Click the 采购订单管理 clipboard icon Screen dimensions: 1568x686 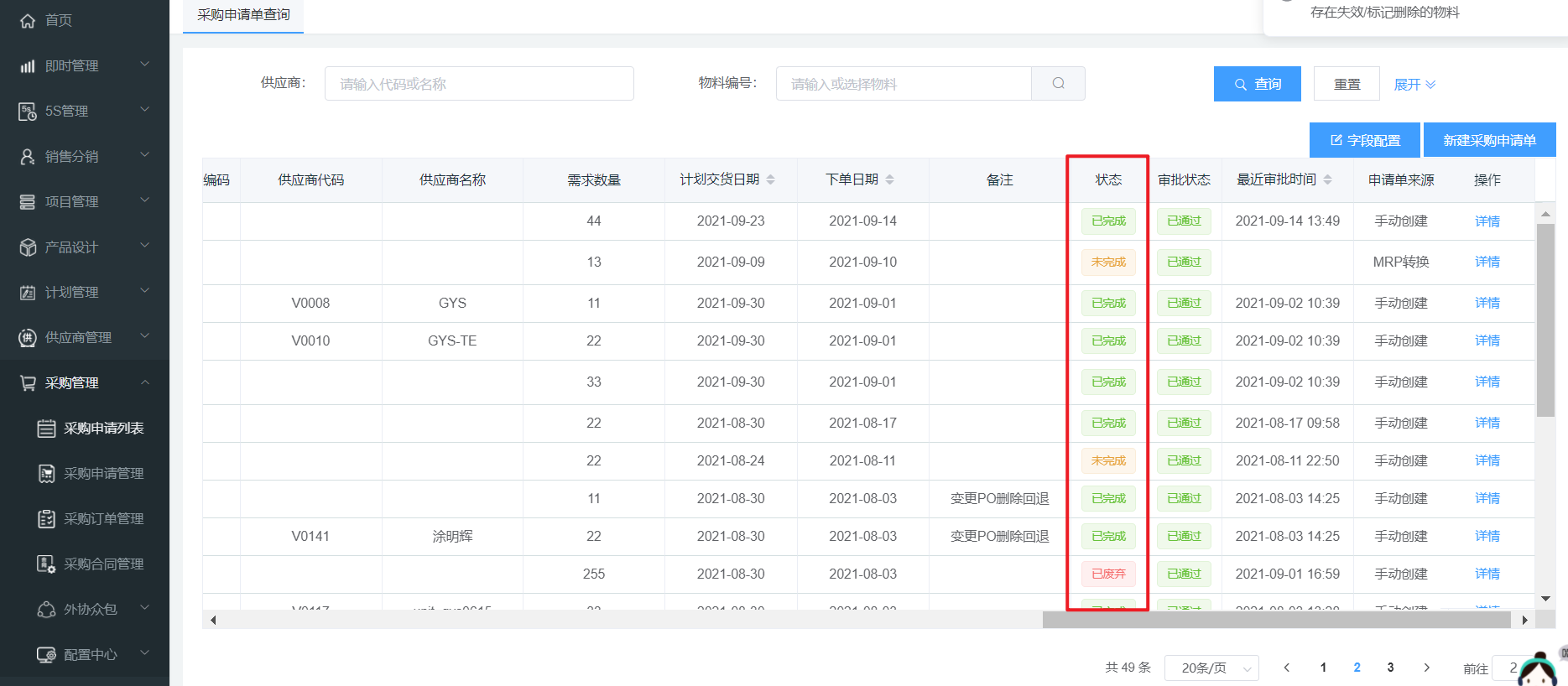[47, 519]
